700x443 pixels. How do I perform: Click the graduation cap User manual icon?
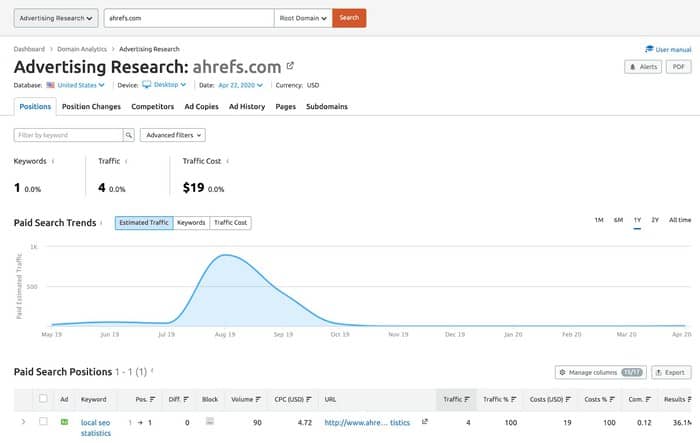coord(649,49)
